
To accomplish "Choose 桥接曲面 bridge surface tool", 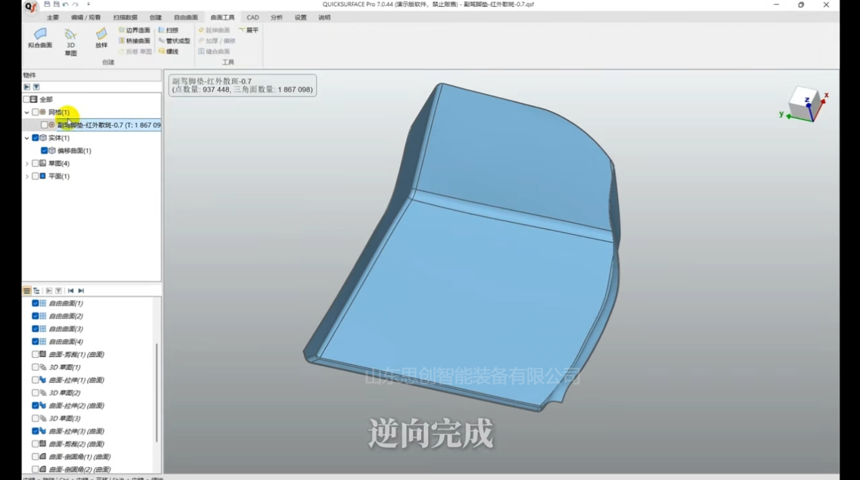I will click(134, 41).
